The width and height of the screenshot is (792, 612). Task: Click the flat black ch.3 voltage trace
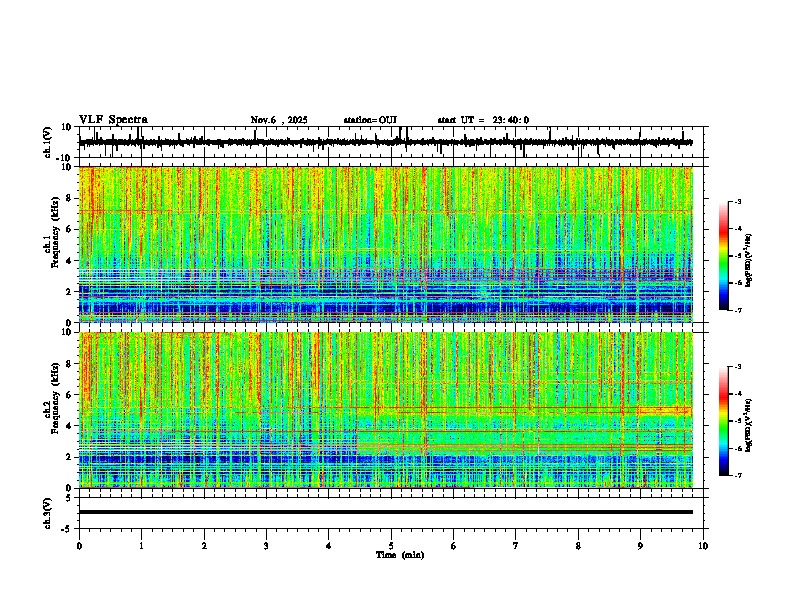pos(385,512)
